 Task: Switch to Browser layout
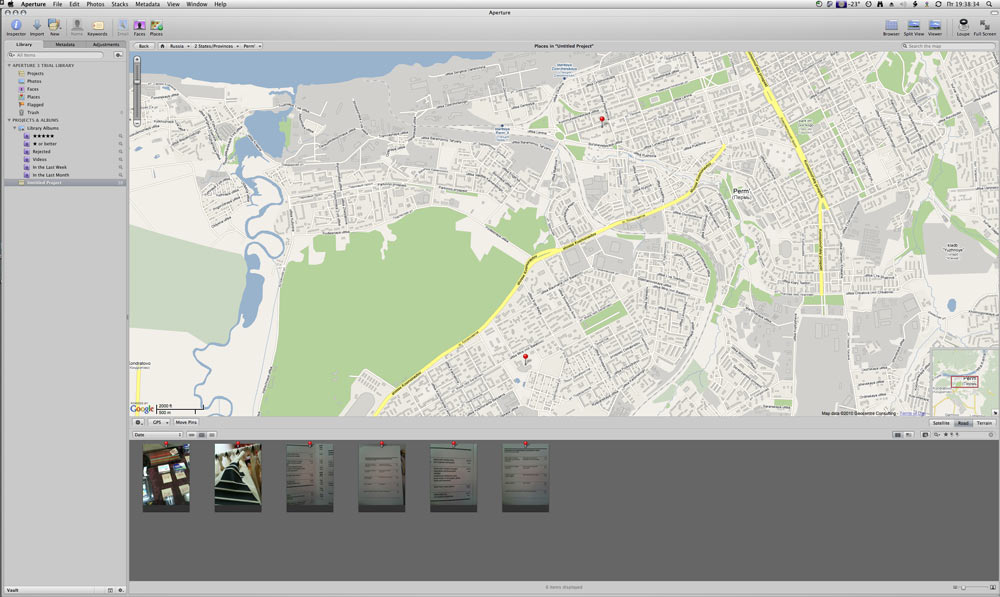891,27
